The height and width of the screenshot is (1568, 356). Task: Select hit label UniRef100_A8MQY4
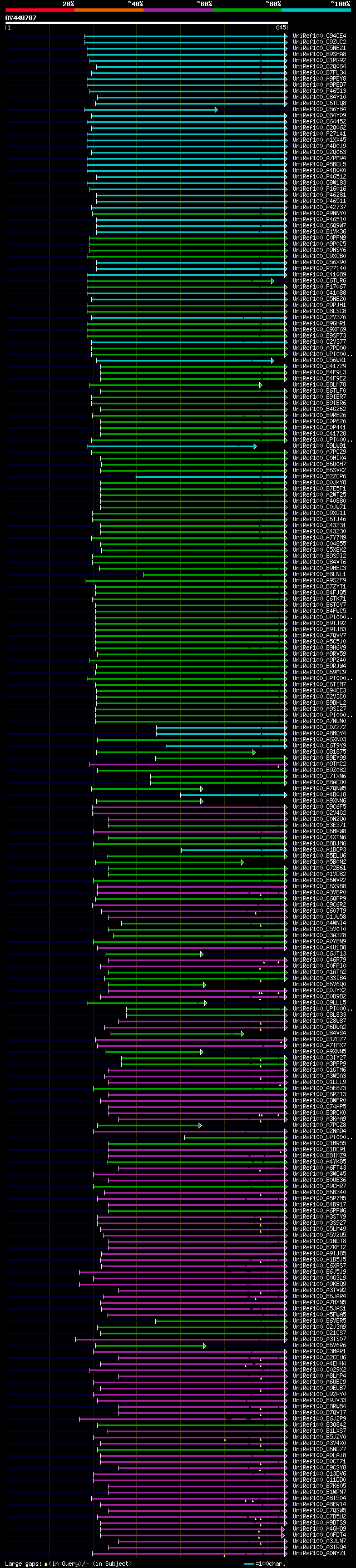coord(319,734)
